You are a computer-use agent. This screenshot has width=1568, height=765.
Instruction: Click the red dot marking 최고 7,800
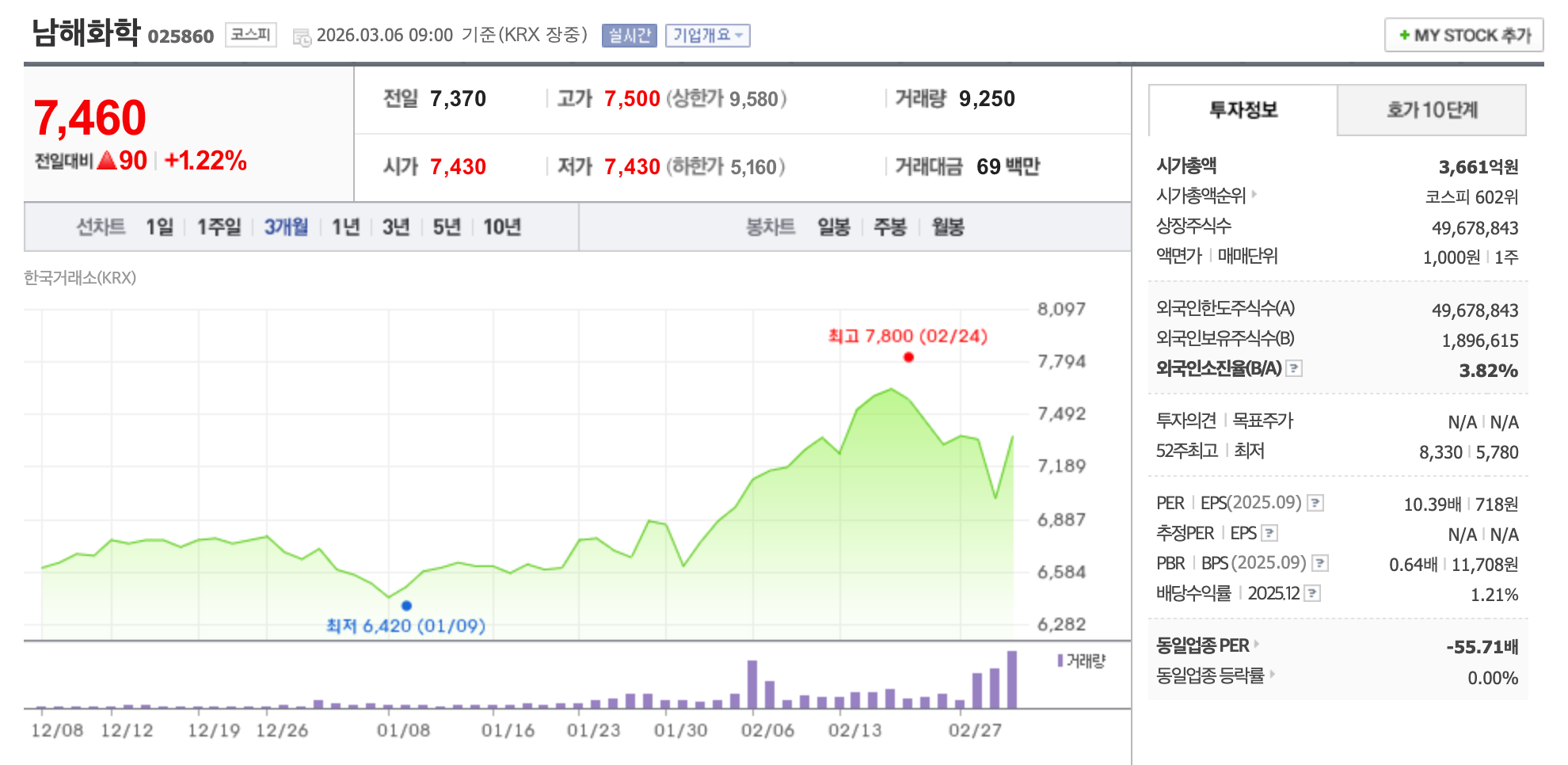(x=908, y=357)
